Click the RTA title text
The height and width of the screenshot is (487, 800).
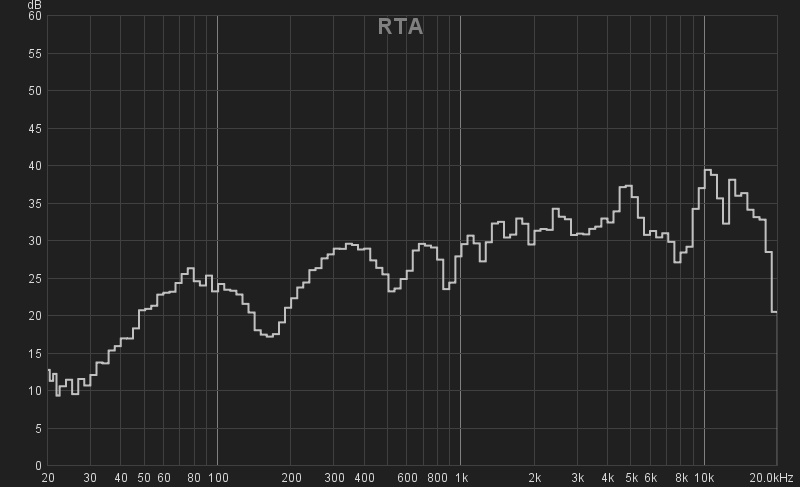(x=401, y=27)
